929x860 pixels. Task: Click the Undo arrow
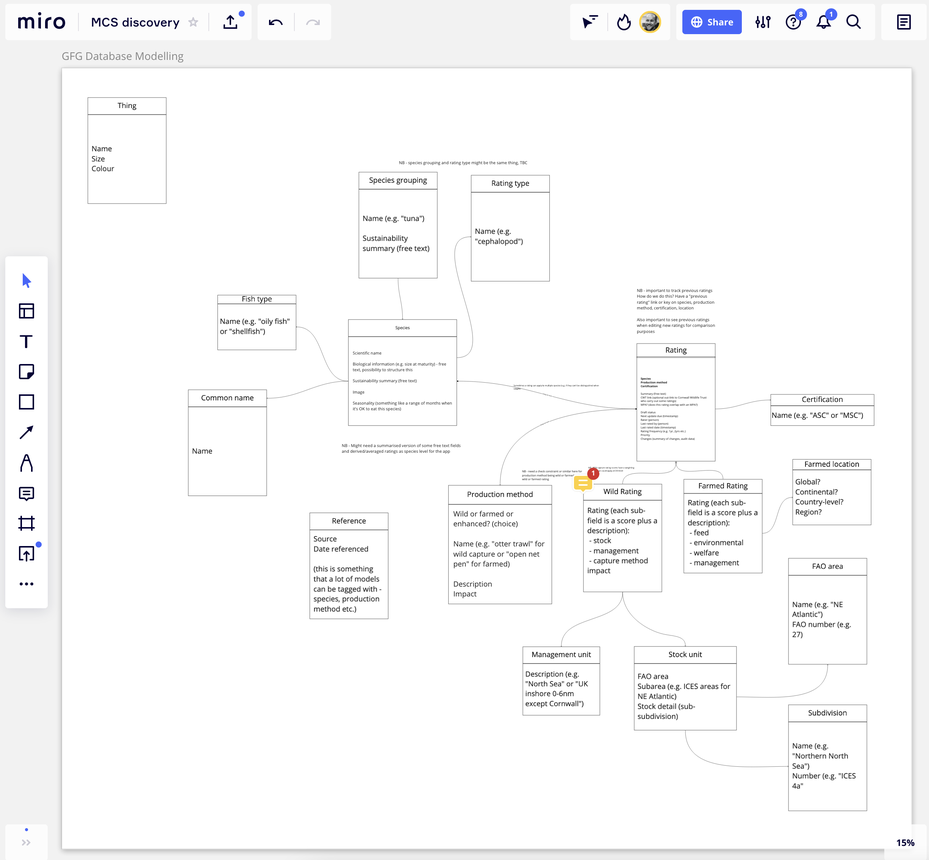[x=276, y=22]
